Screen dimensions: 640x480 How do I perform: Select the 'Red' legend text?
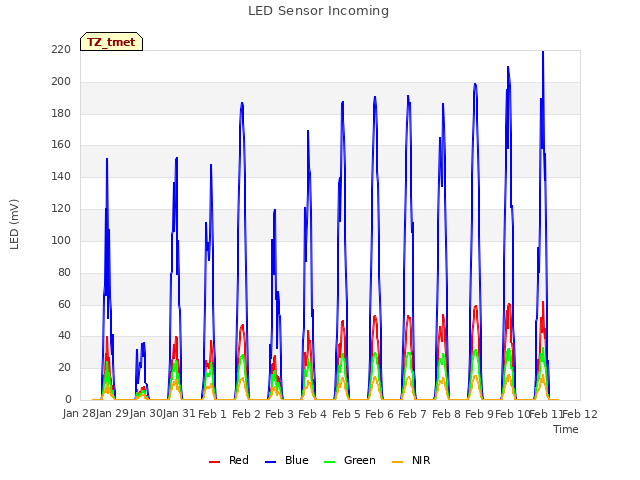click(239, 460)
